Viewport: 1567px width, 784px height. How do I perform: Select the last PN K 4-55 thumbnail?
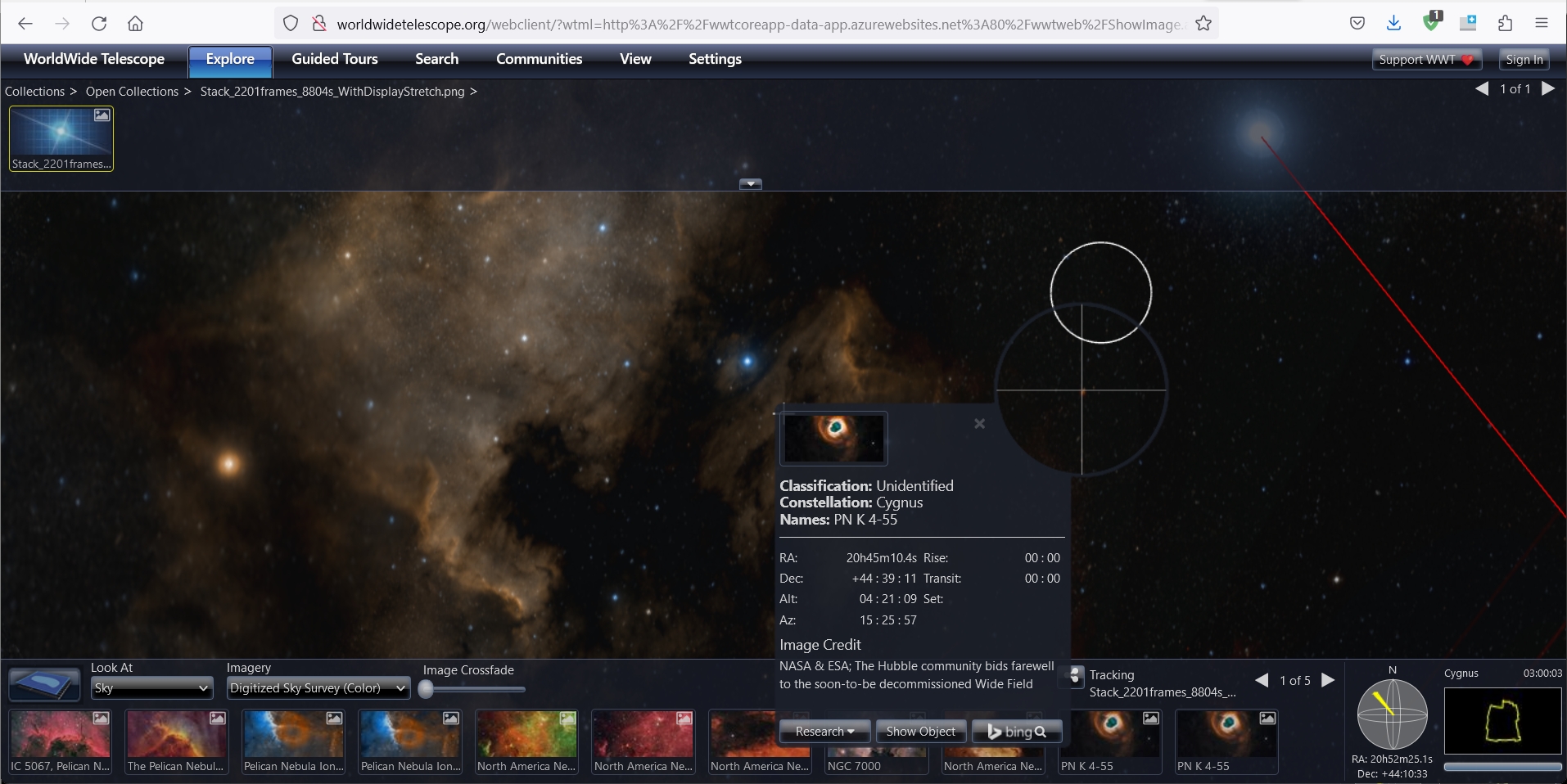[x=1226, y=741]
